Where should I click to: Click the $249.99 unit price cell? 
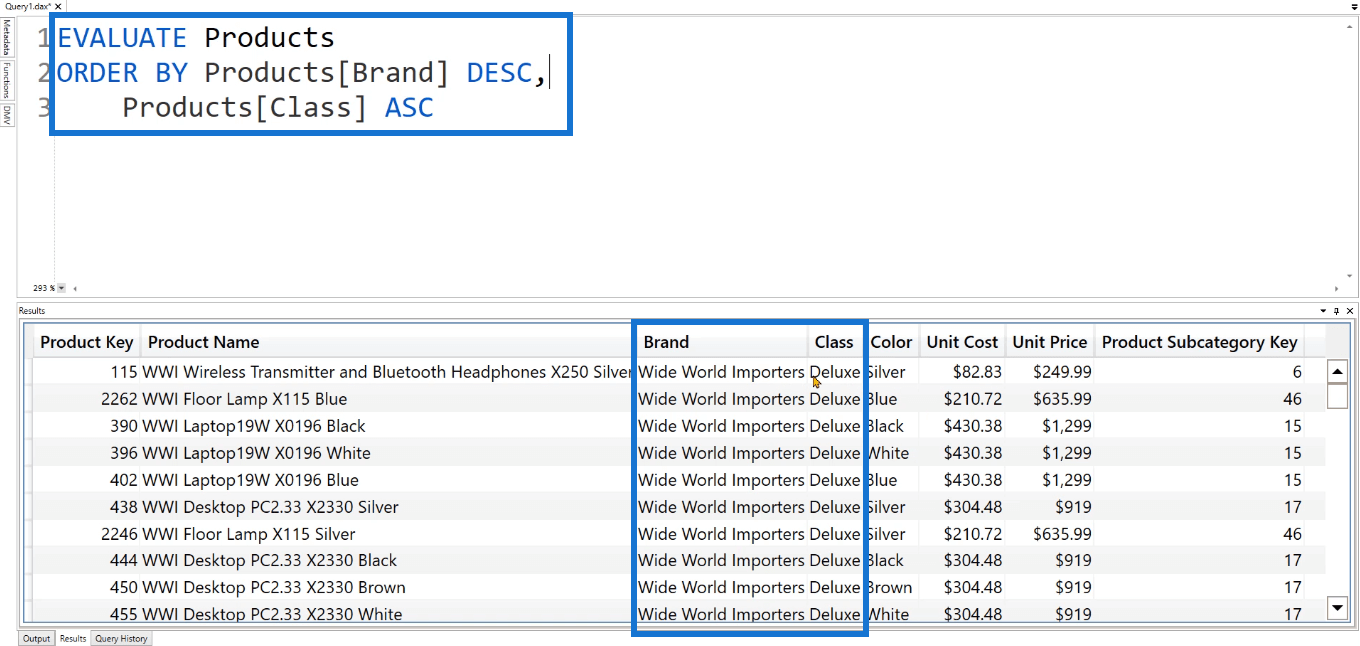1050,372
